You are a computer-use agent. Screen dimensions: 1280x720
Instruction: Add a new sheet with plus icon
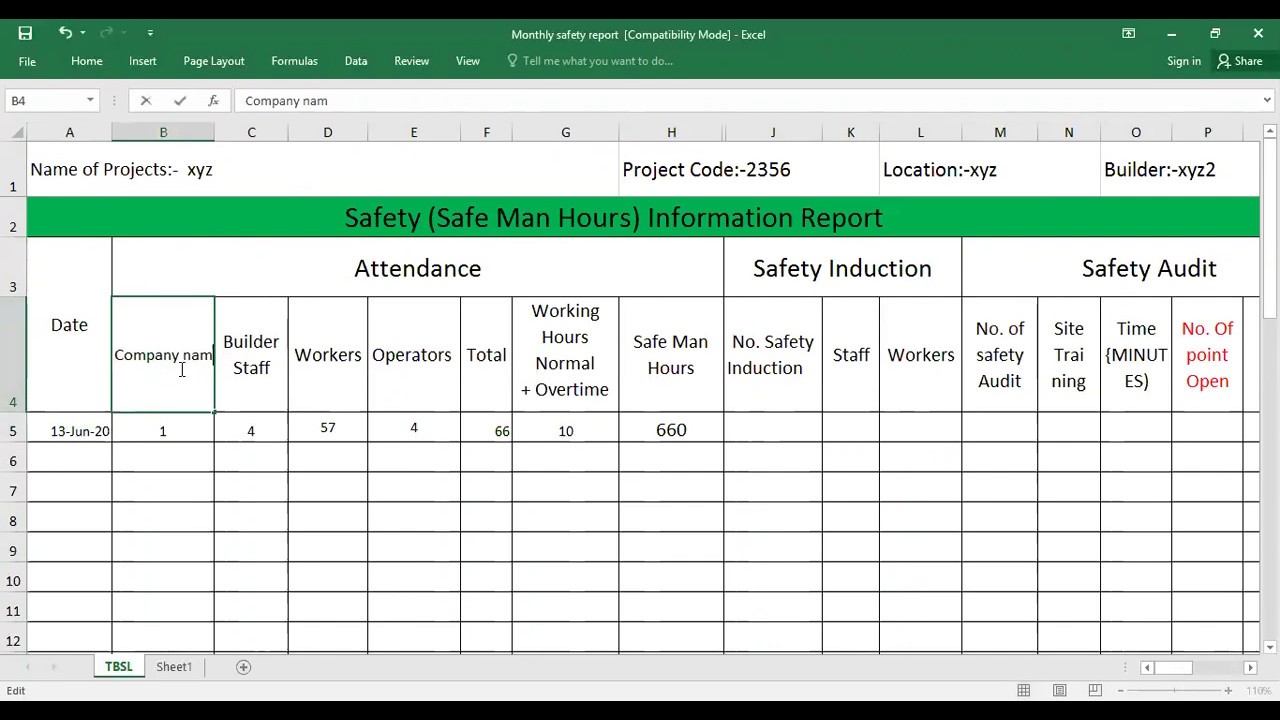click(243, 667)
